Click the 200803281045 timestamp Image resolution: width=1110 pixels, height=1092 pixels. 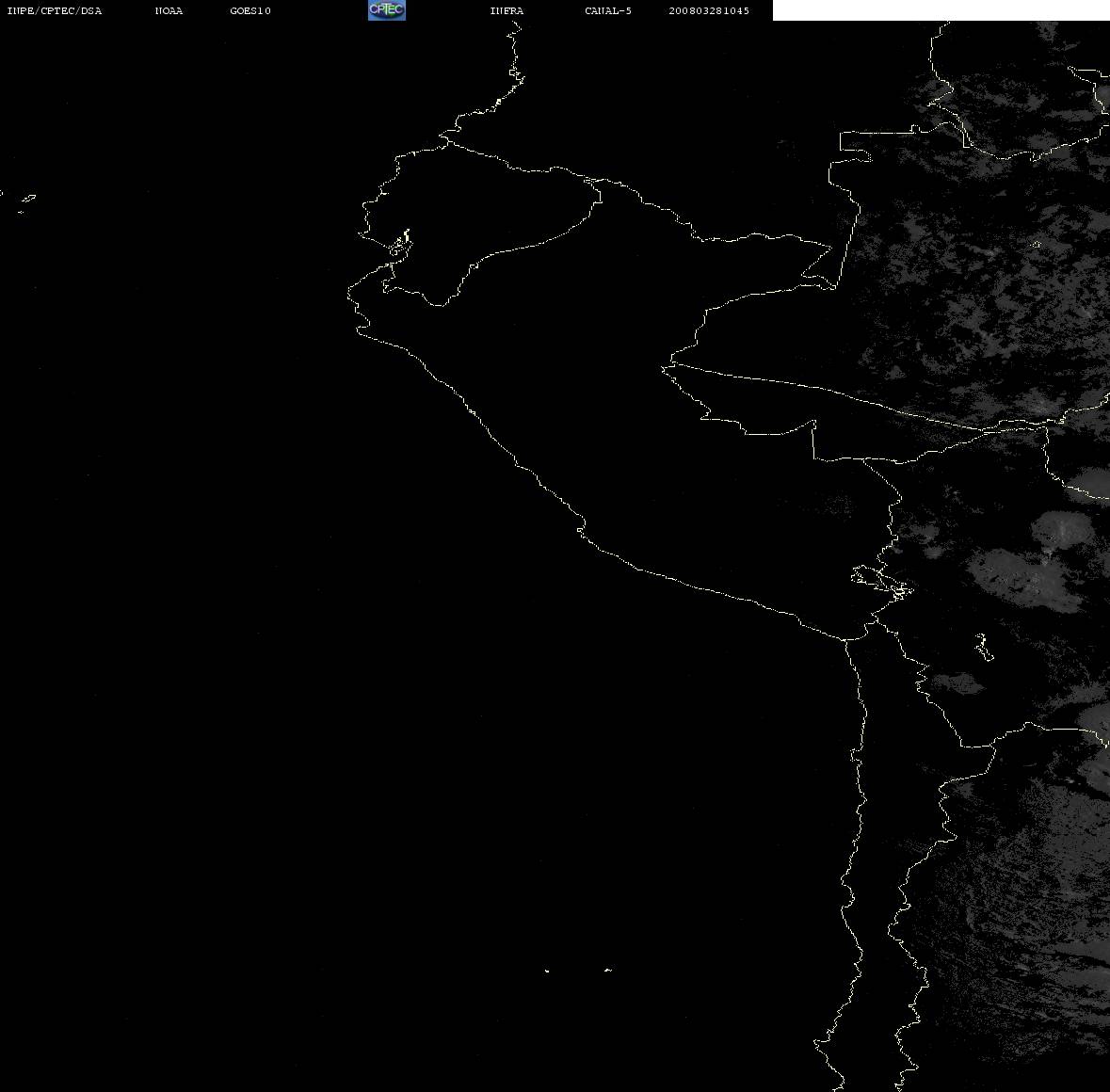click(x=709, y=10)
